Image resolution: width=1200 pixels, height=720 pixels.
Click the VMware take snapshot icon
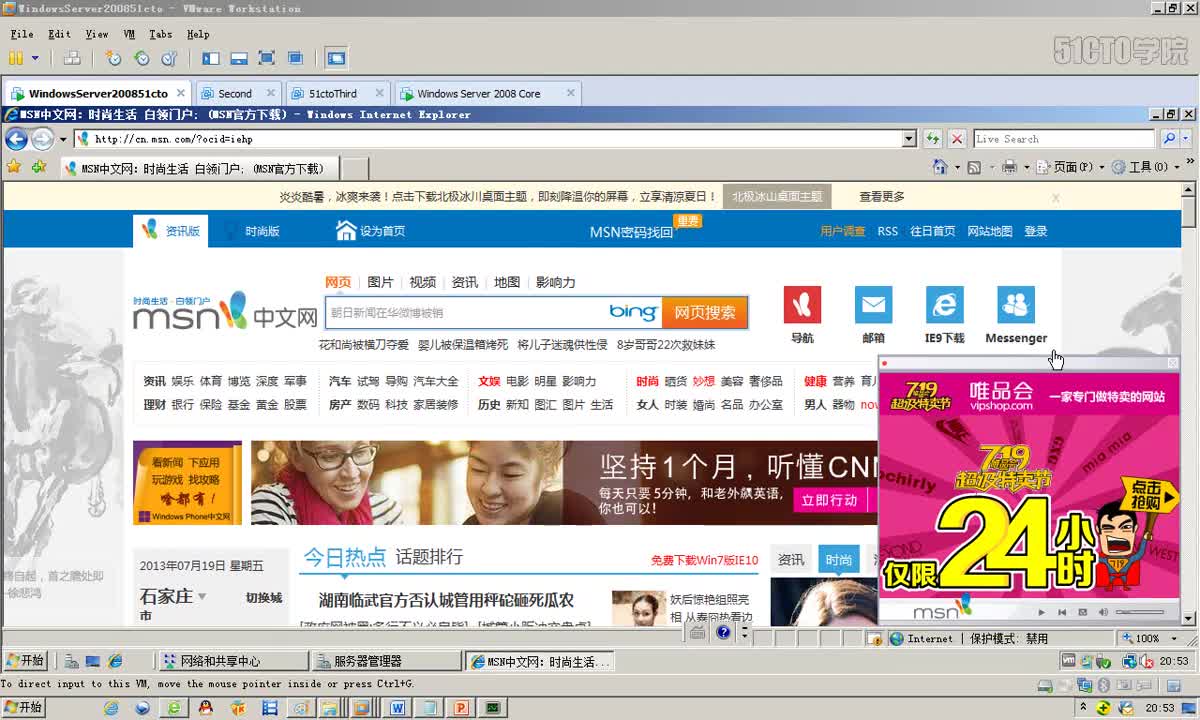coord(113,58)
